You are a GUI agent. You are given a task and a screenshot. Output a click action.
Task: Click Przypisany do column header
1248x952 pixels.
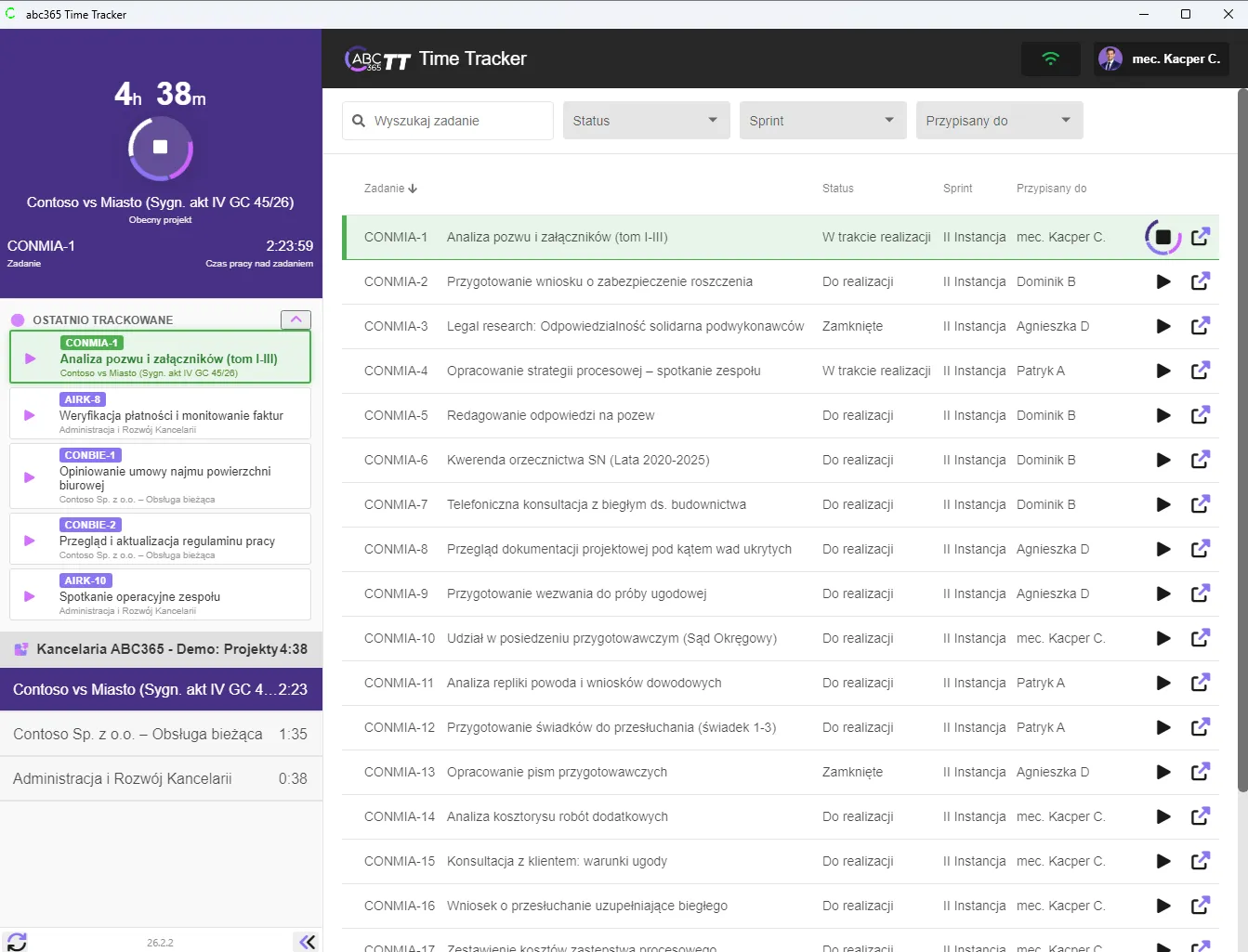pyautogui.click(x=1051, y=189)
